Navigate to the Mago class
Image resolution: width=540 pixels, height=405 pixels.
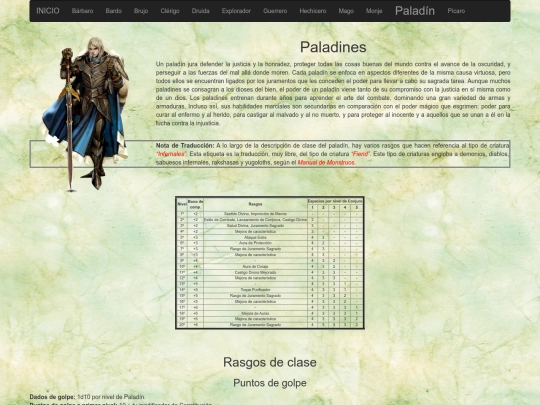pos(346,11)
